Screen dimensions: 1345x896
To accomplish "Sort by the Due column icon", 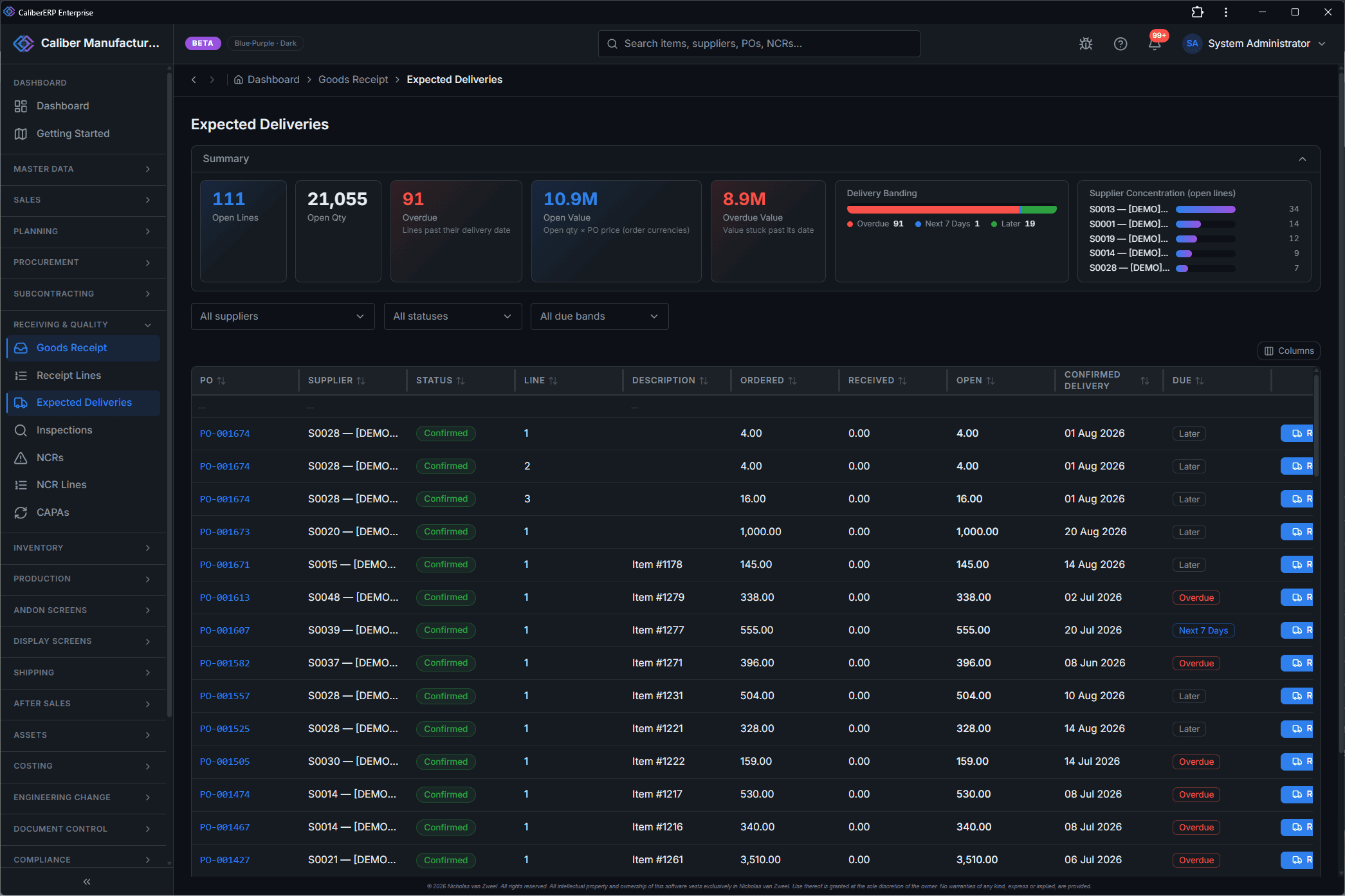I will 1200,381.
